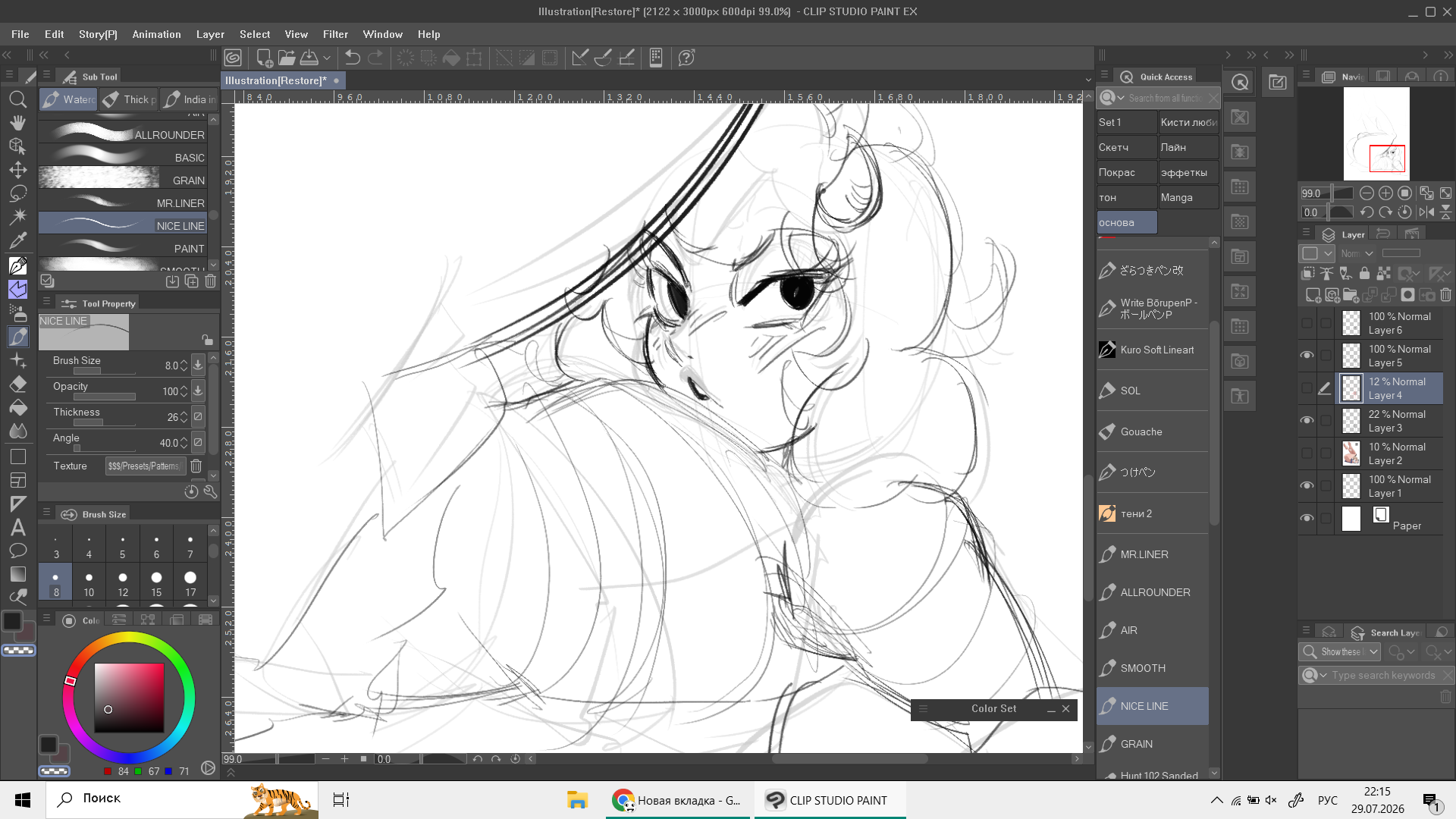Image resolution: width=1456 pixels, height=819 pixels.
Task: Open the Opacity dynamics button
Action: tap(198, 391)
